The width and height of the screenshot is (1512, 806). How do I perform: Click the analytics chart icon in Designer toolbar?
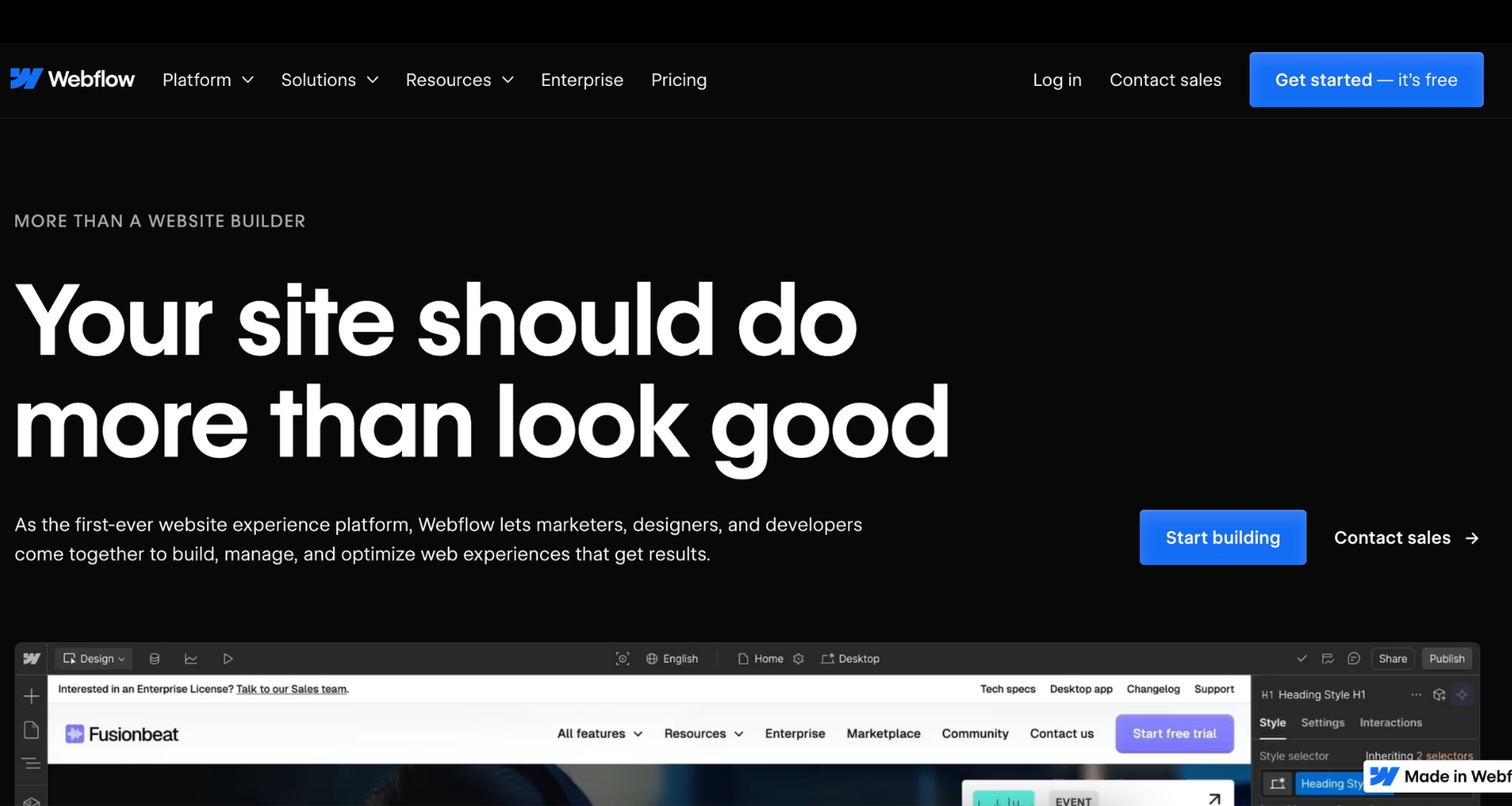[x=190, y=659]
